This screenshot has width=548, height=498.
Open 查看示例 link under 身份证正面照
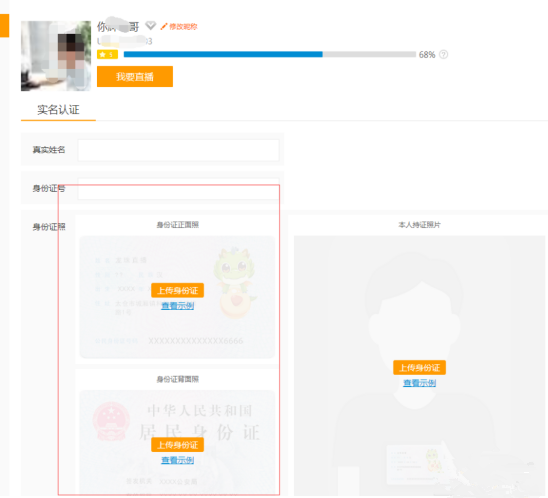[x=178, y=306]
